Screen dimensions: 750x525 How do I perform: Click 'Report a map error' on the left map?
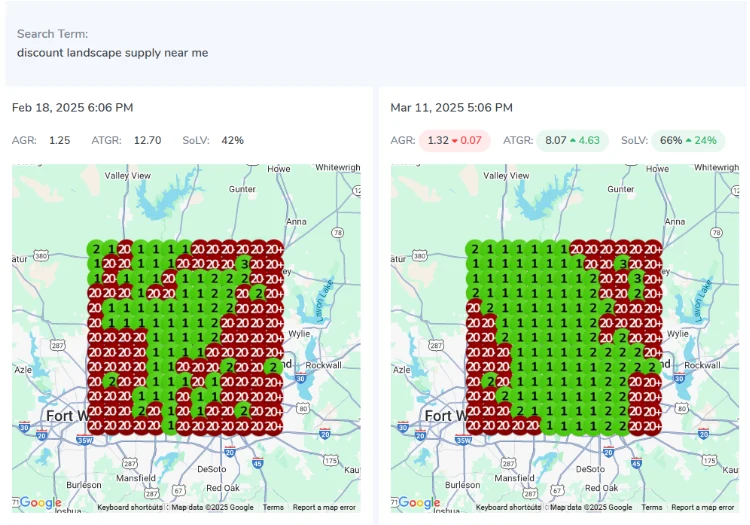click(x=324, y=508)
